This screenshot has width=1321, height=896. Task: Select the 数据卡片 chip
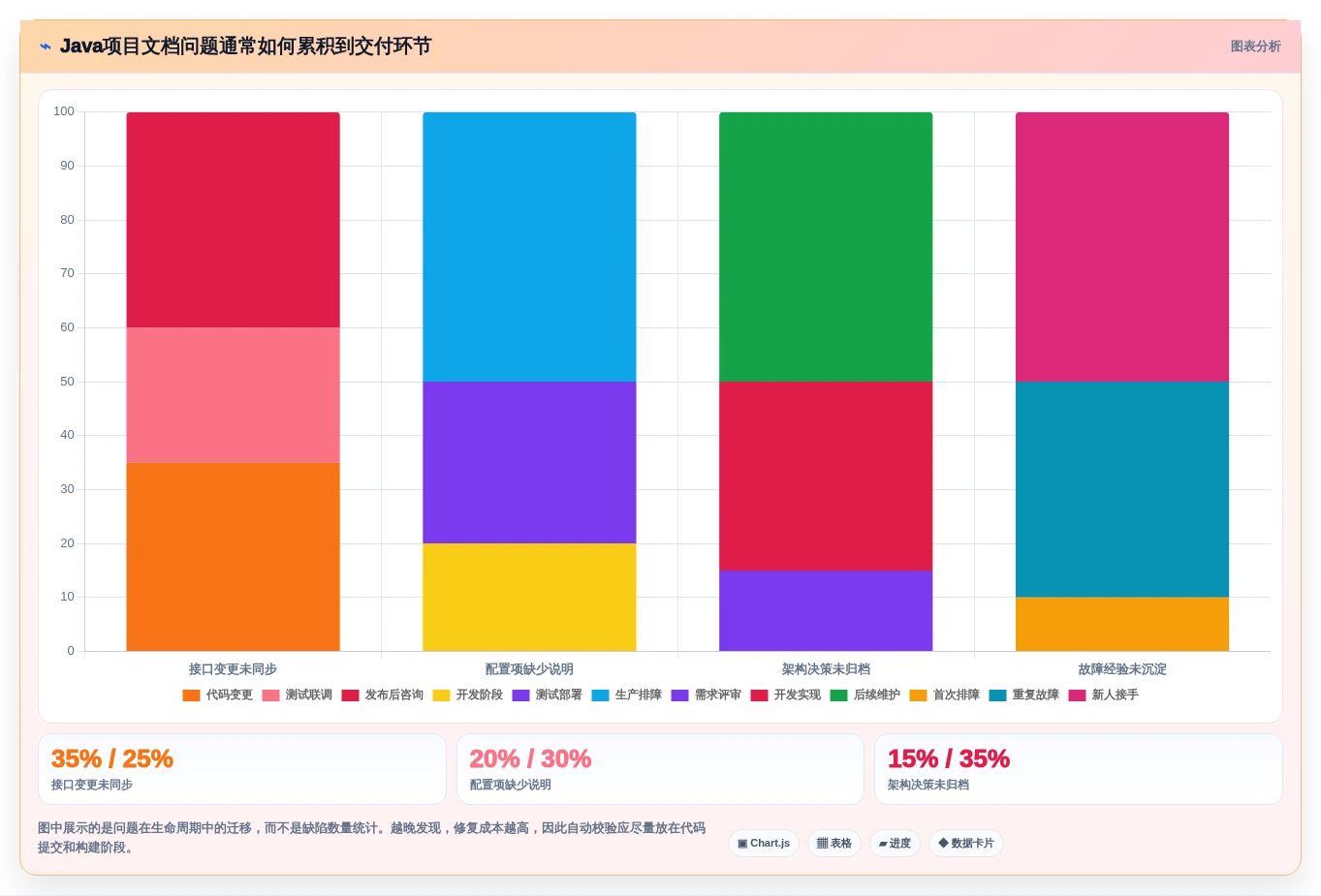(x=966, y=844)
